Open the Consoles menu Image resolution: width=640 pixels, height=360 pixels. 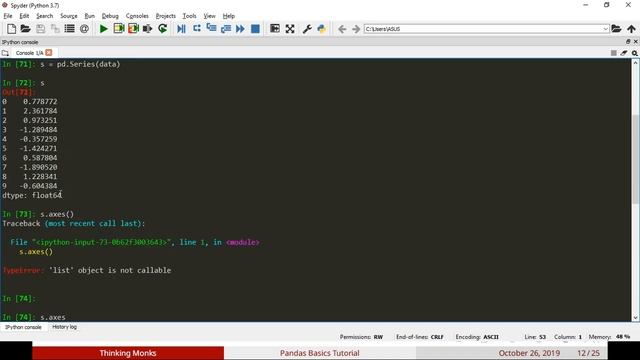137,16
